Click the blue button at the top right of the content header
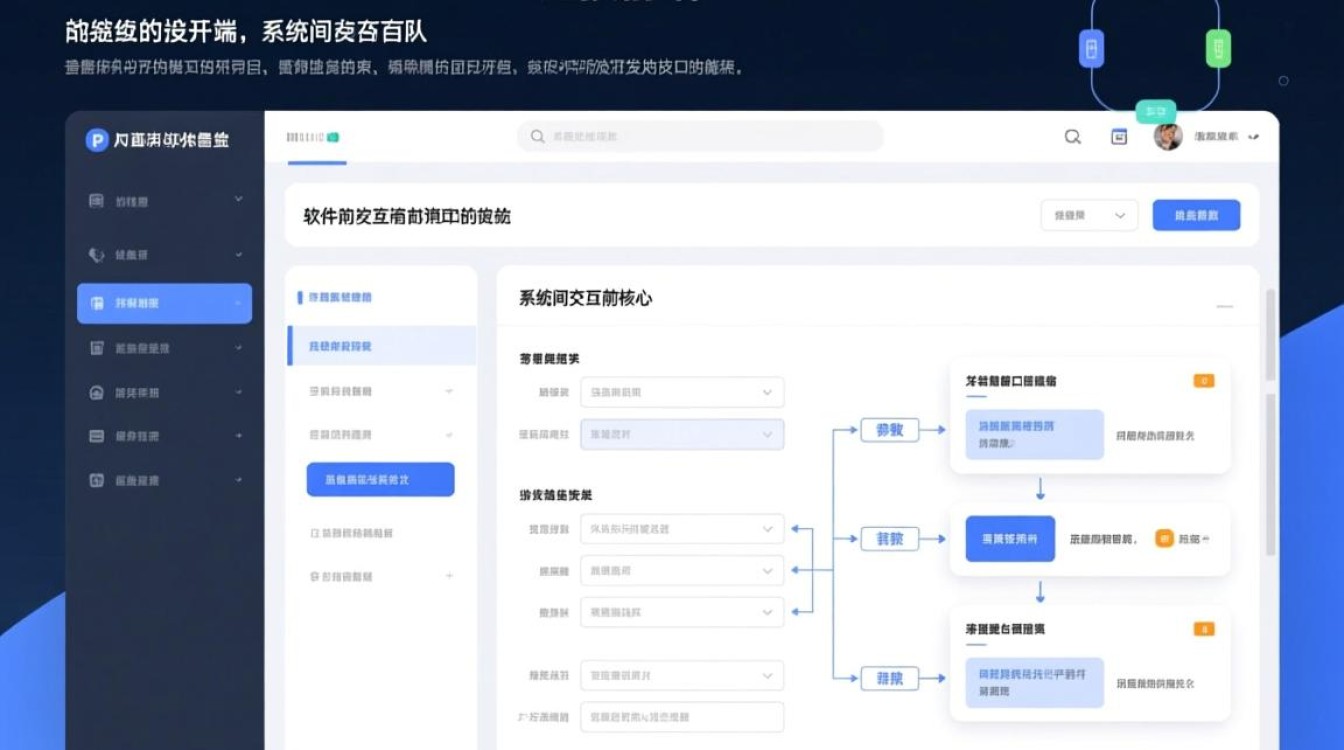 tap(1196, 215)
